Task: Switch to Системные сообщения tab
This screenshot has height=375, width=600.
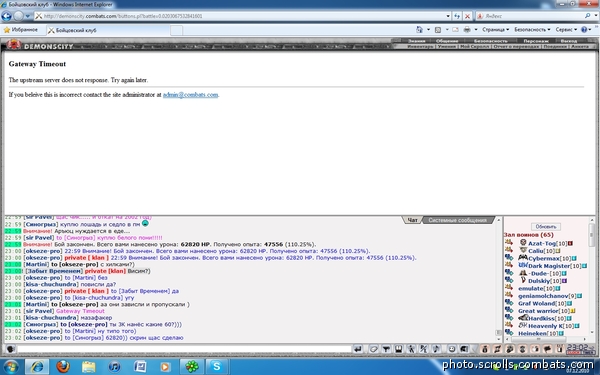Action: [457, 220]
